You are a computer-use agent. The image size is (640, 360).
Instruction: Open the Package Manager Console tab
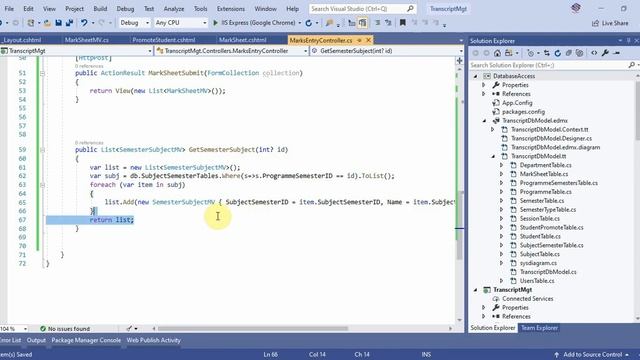coord(86,340)
